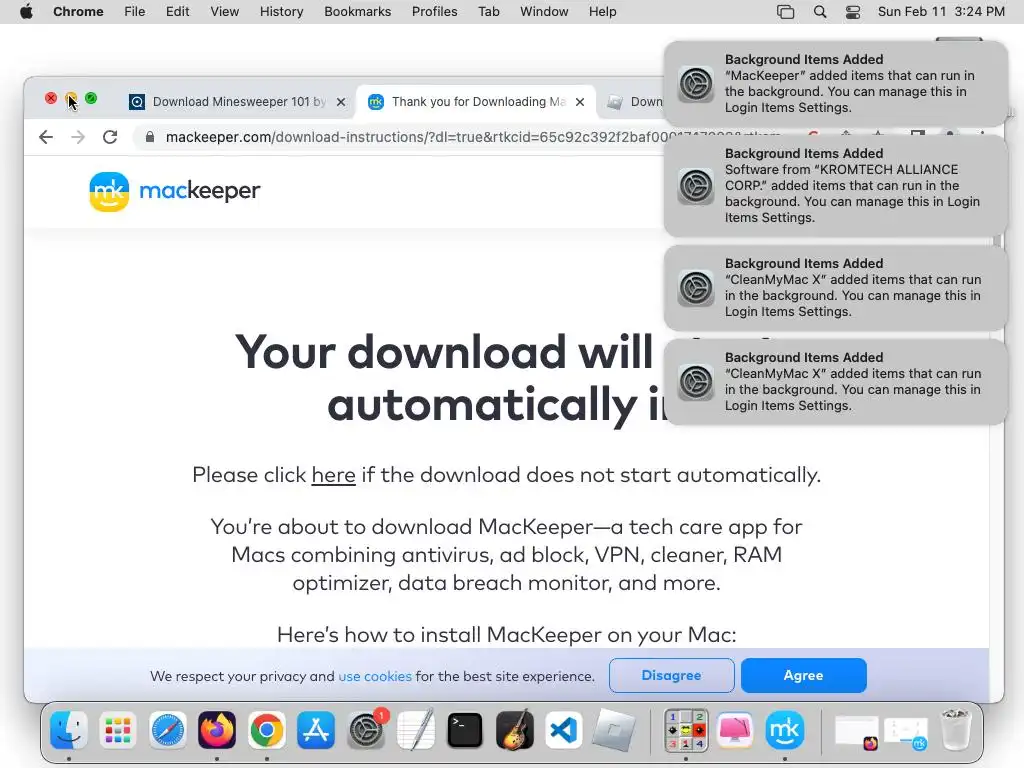Open the Trash in the Dock

956,729
